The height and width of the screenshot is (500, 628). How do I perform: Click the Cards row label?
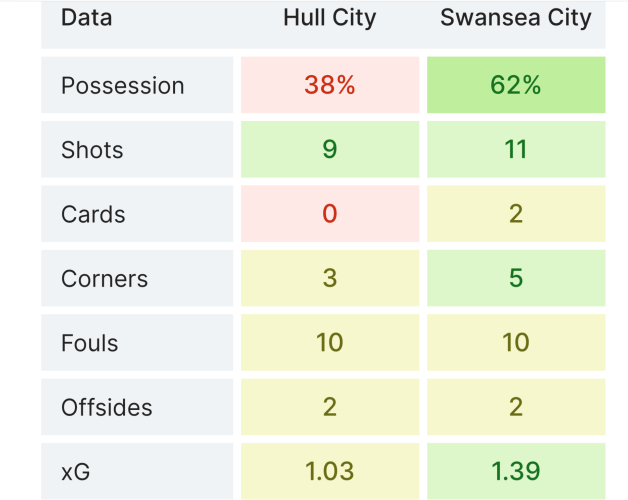pyautogui.click(x=93, y=214)
